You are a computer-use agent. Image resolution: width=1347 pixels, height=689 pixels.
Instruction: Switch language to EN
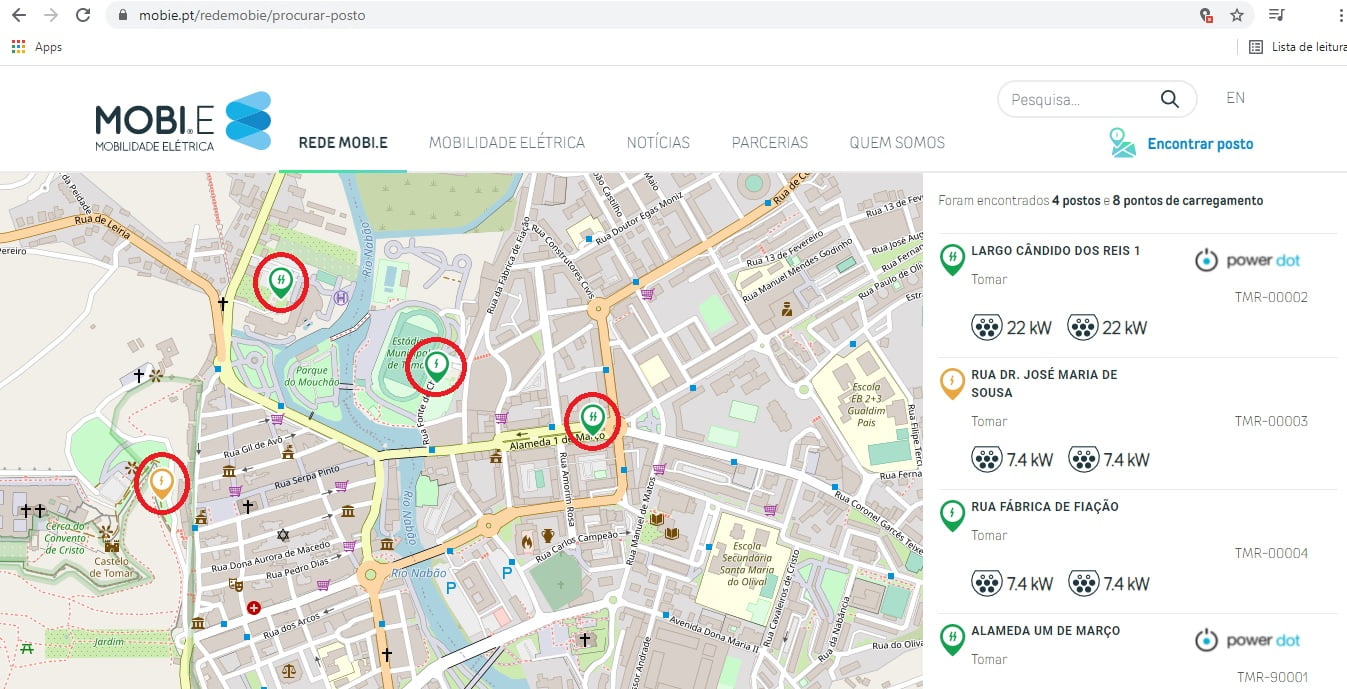(x=1236, y=98)
